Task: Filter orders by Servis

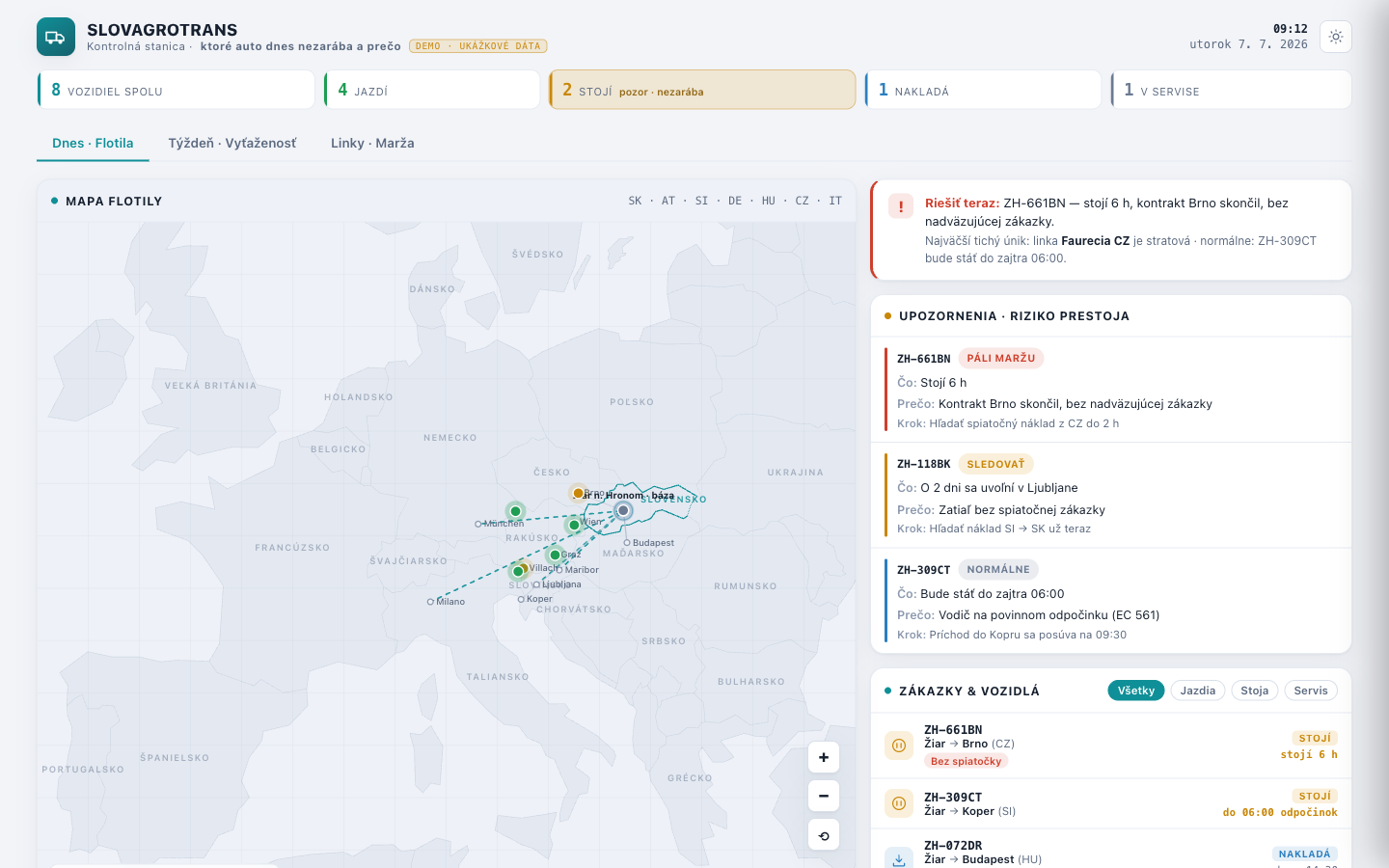Action: point(1311,691)
